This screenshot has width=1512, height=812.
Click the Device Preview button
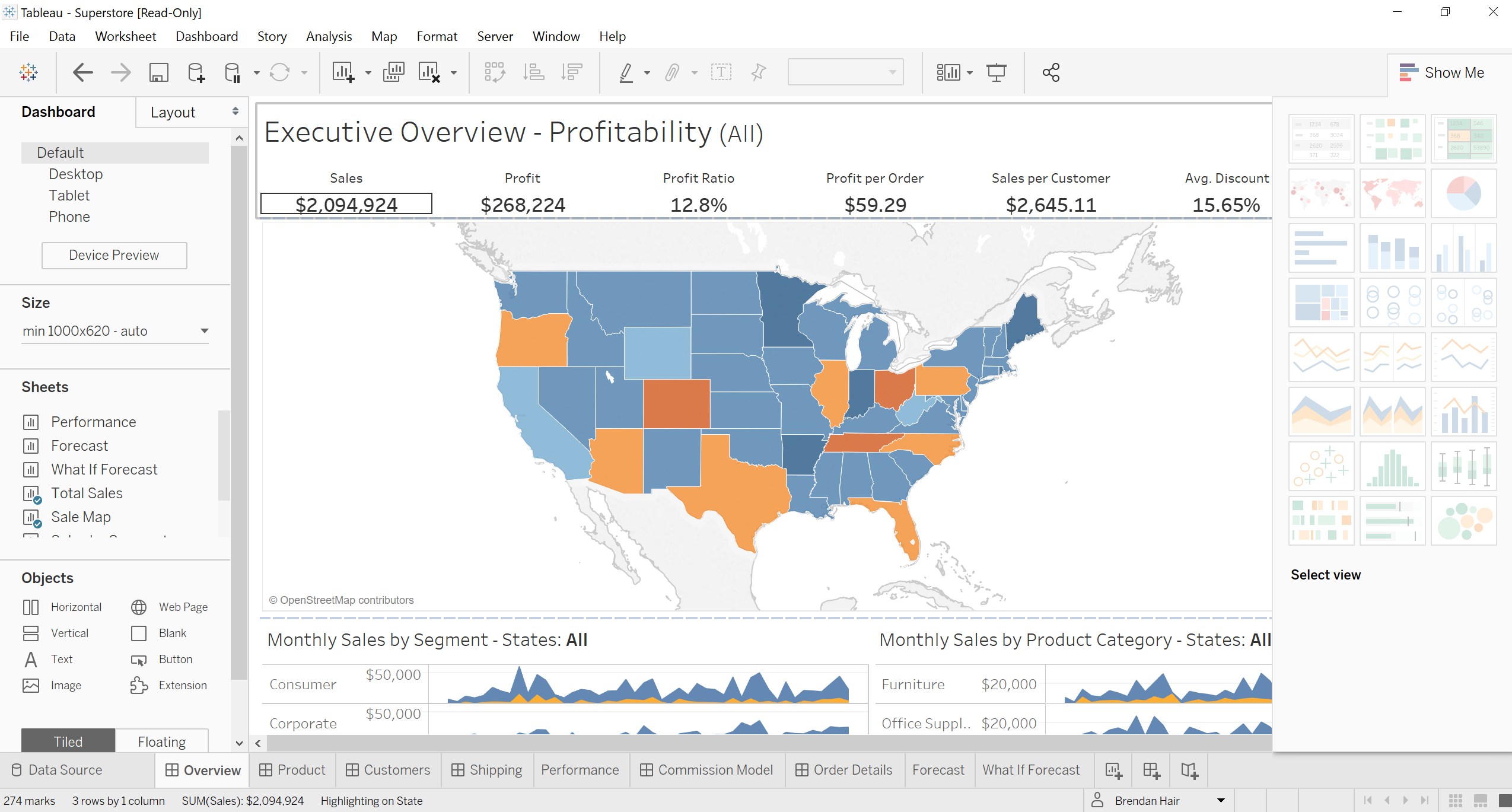tap(114, 255)
